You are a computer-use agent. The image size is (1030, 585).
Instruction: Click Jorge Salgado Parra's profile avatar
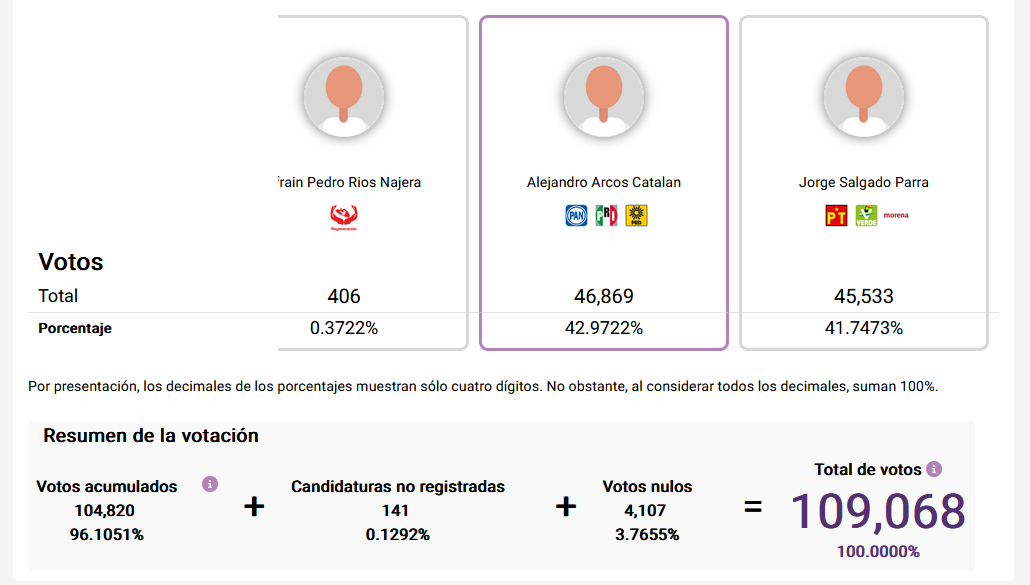click(863, 96)
